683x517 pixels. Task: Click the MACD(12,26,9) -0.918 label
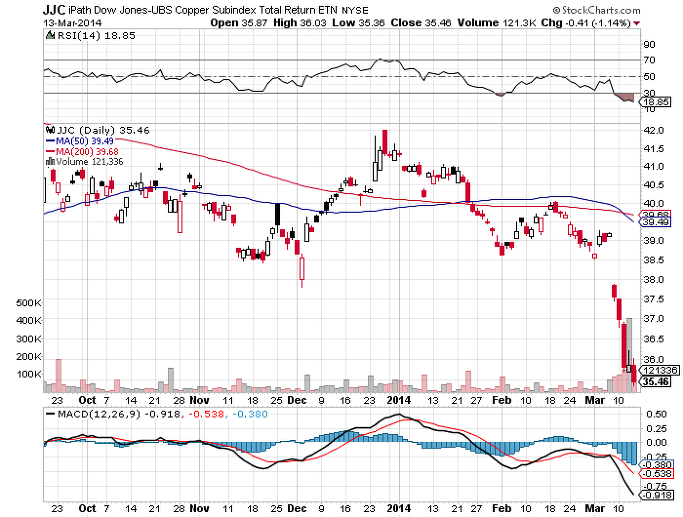coord(119,414)
